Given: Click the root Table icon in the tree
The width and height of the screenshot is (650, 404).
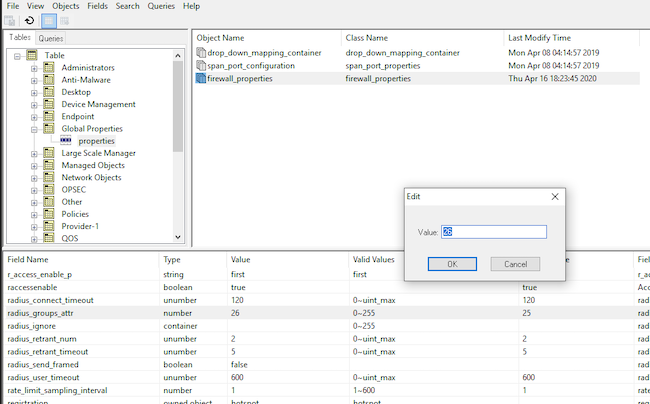Looking at the screenshot, I should click(32, 55).
